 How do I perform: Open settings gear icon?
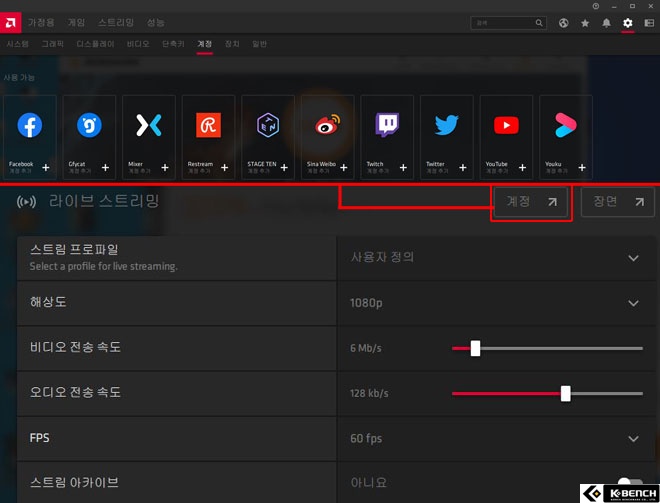click(628, 23)
